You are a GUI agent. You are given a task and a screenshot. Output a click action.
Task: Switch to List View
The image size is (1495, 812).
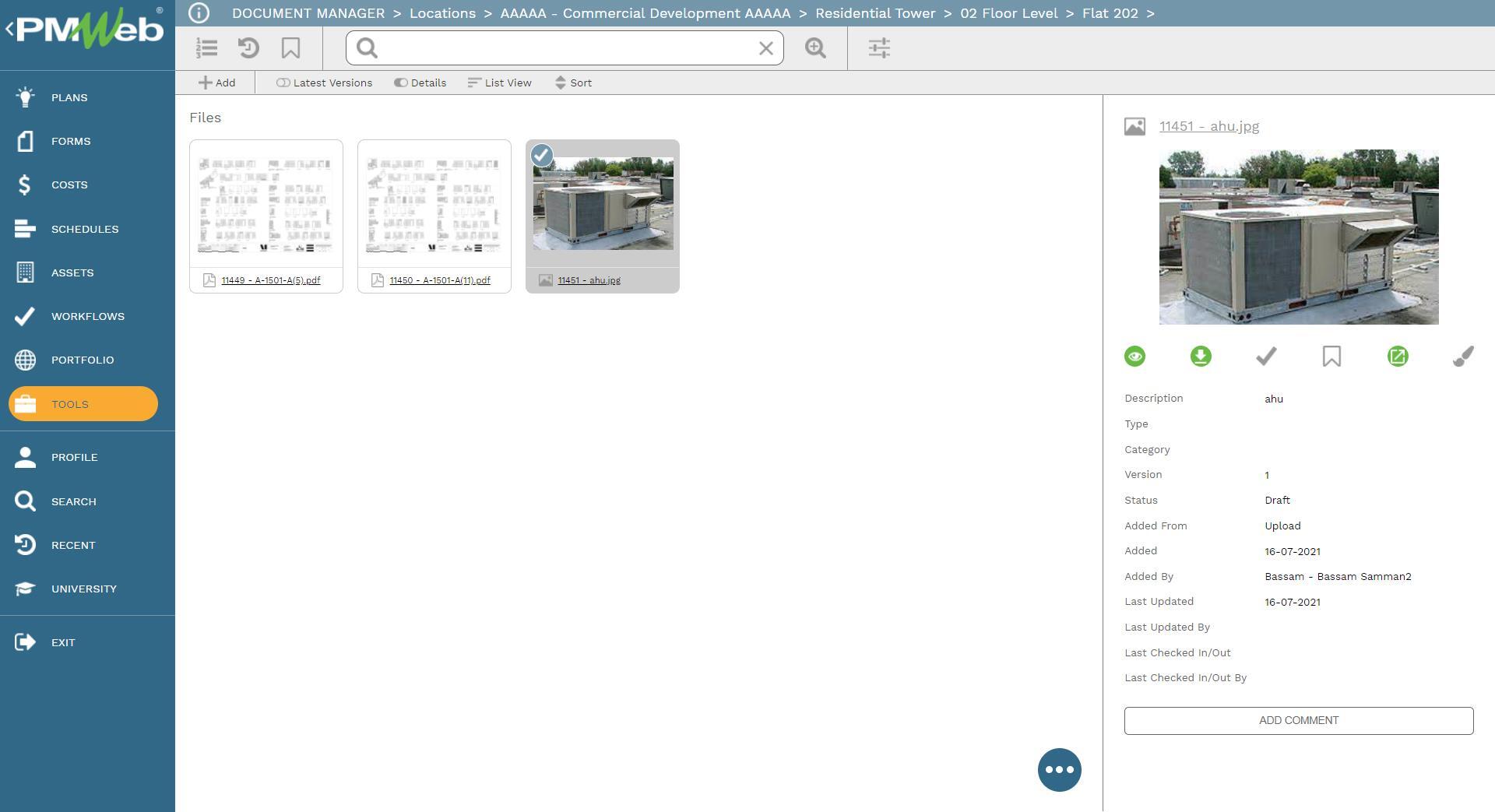point(499,83)
